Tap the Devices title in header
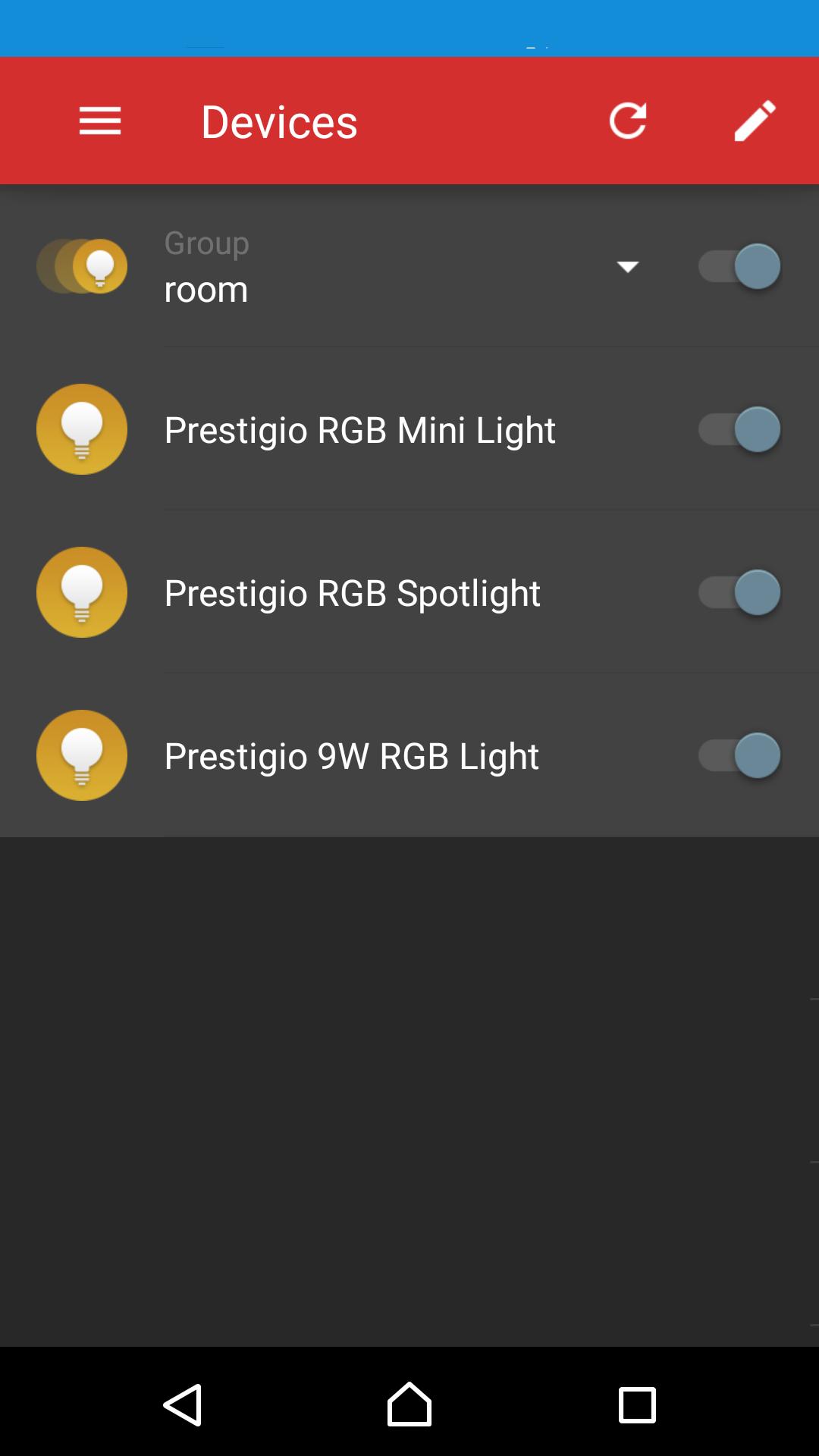Viewport: 819px width, 1456px height. [x=279, y=122]
